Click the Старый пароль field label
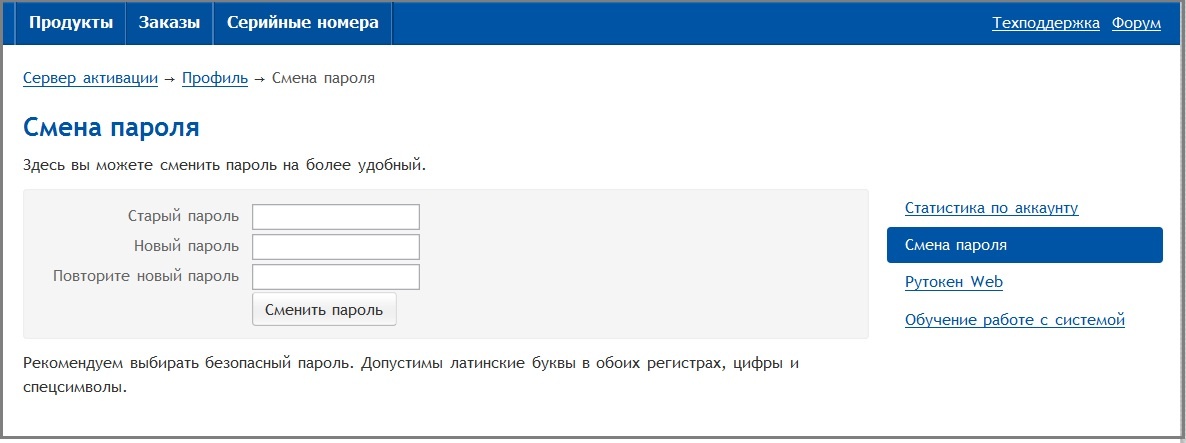The image size is (1186, 443). tap(183, 216)
